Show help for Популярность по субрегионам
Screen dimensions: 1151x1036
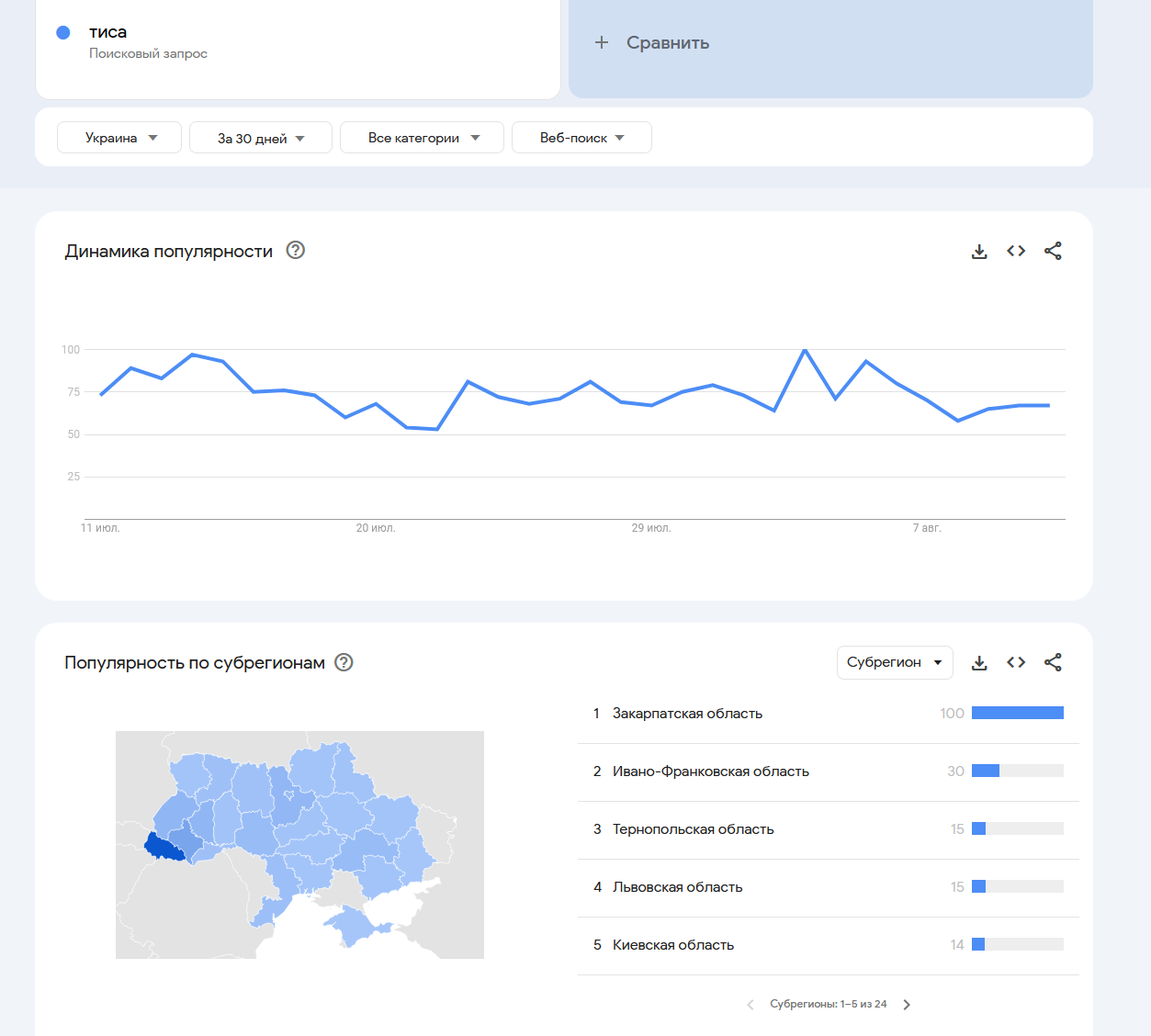(x=344, y=662)
